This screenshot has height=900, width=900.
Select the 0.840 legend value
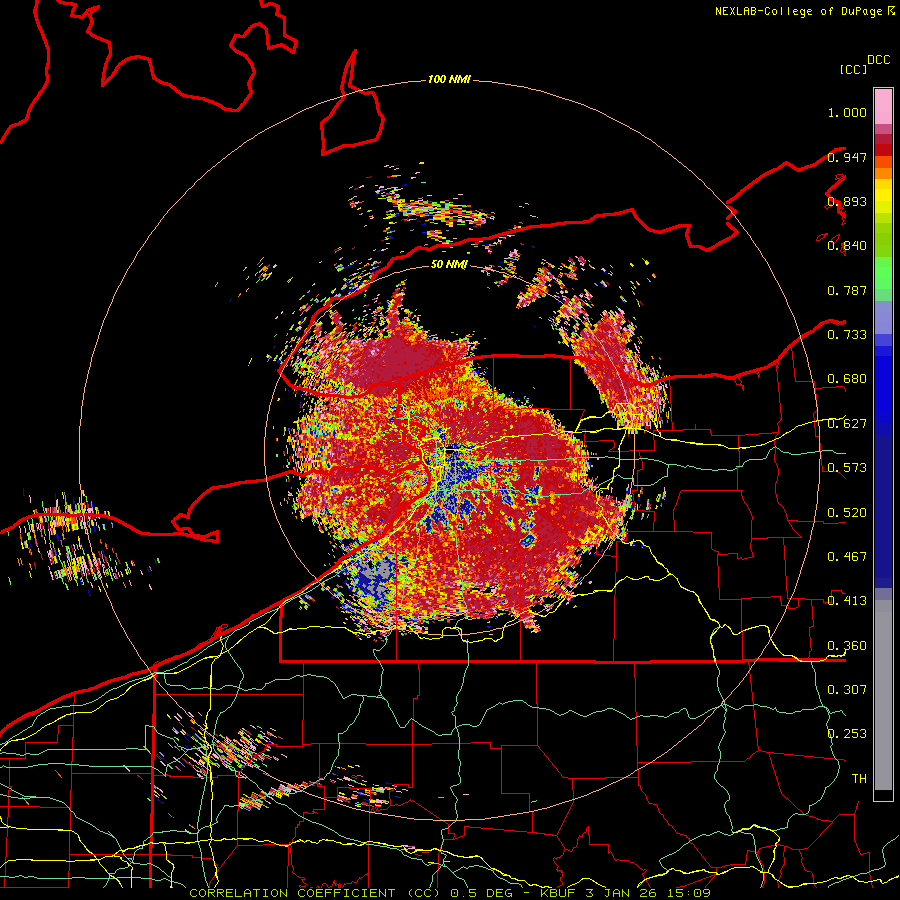point(847,246)
